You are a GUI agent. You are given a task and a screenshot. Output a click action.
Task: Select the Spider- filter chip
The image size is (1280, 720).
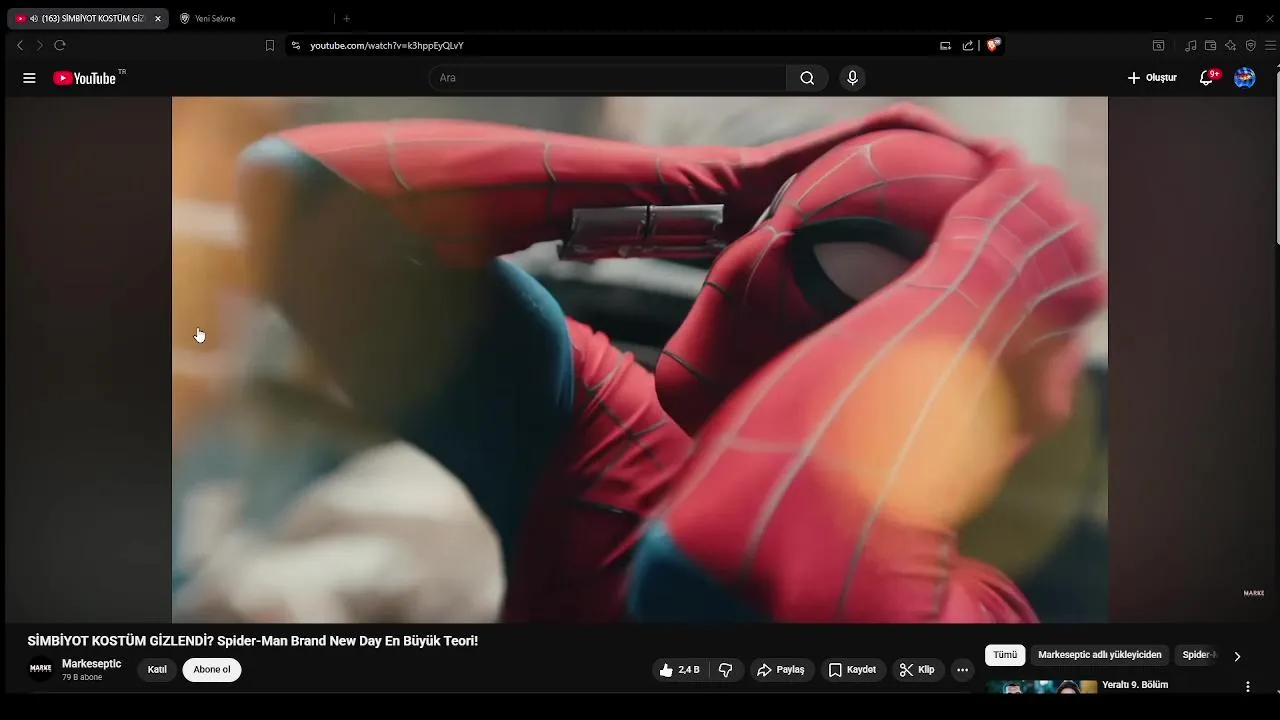pyautogui.click(x=1198, y=655)
